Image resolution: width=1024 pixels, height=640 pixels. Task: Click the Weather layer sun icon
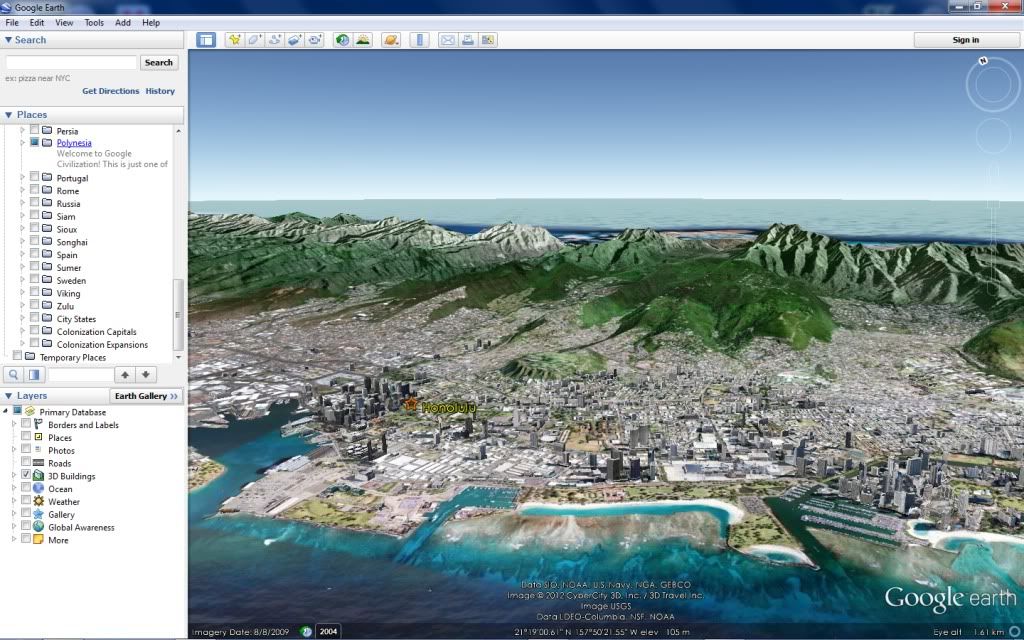39,501
